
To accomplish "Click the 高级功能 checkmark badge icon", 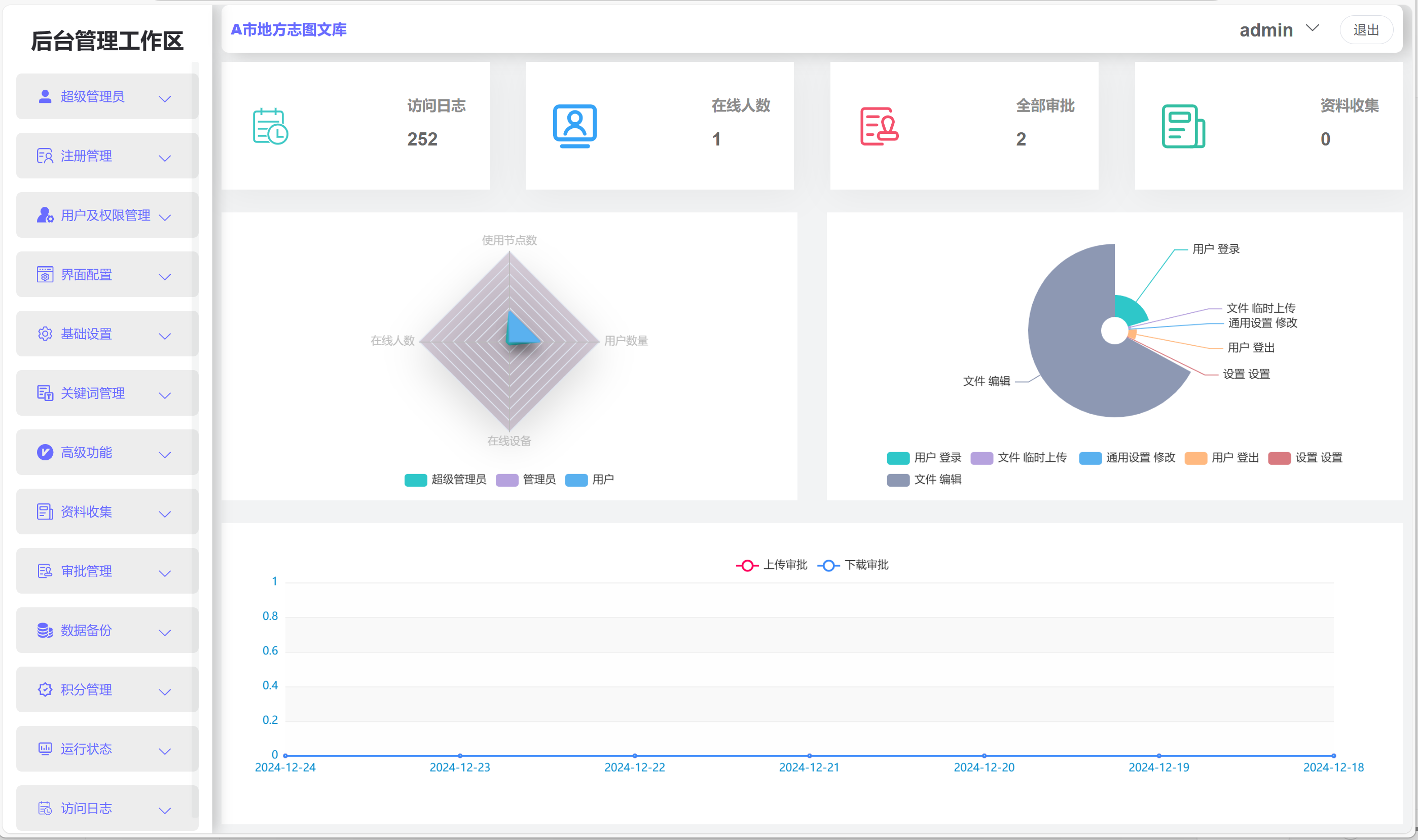I will (x=45, y=453).
